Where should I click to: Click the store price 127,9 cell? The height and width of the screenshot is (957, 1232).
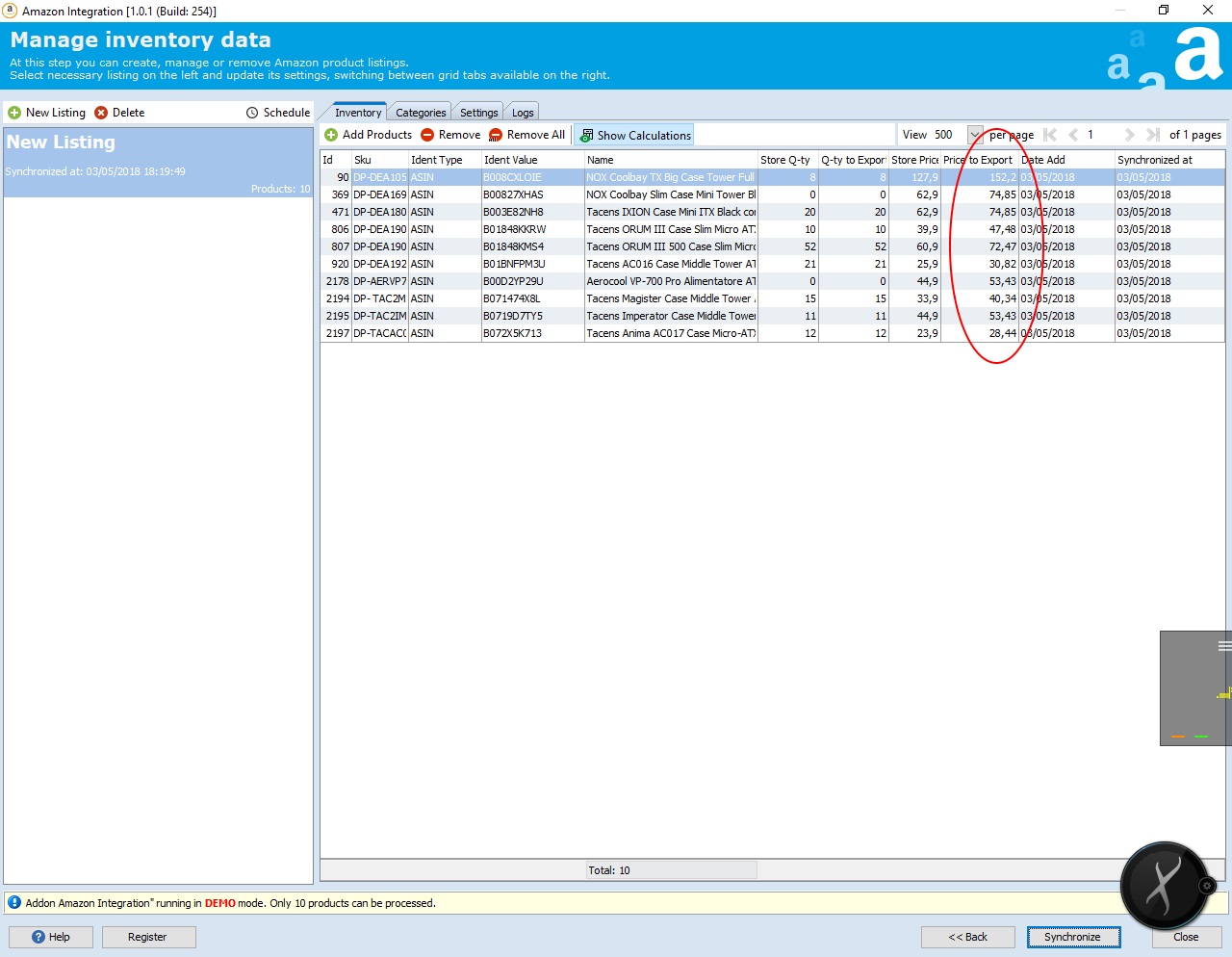914,177
